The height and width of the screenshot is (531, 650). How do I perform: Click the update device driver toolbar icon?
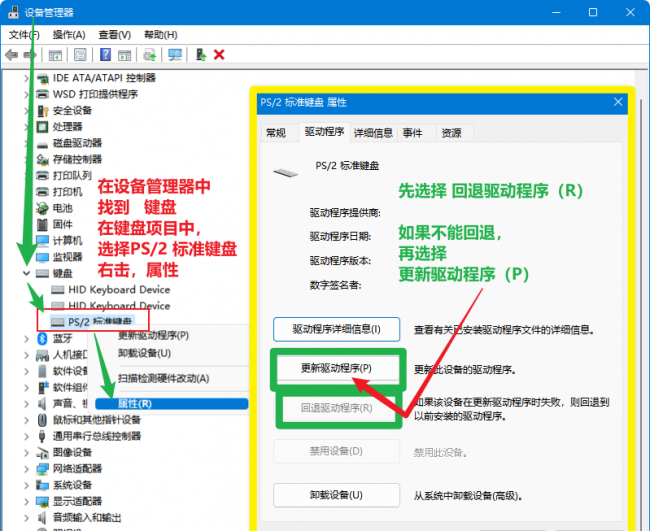click(150, 55)
